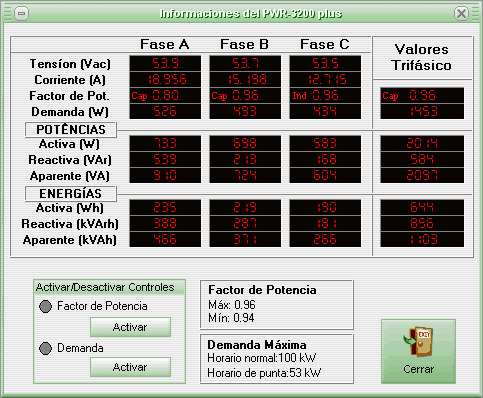The width and height of the screenshot is (483, 398).
Task: Select Fase A active power 733
Action: click(165, 143)
